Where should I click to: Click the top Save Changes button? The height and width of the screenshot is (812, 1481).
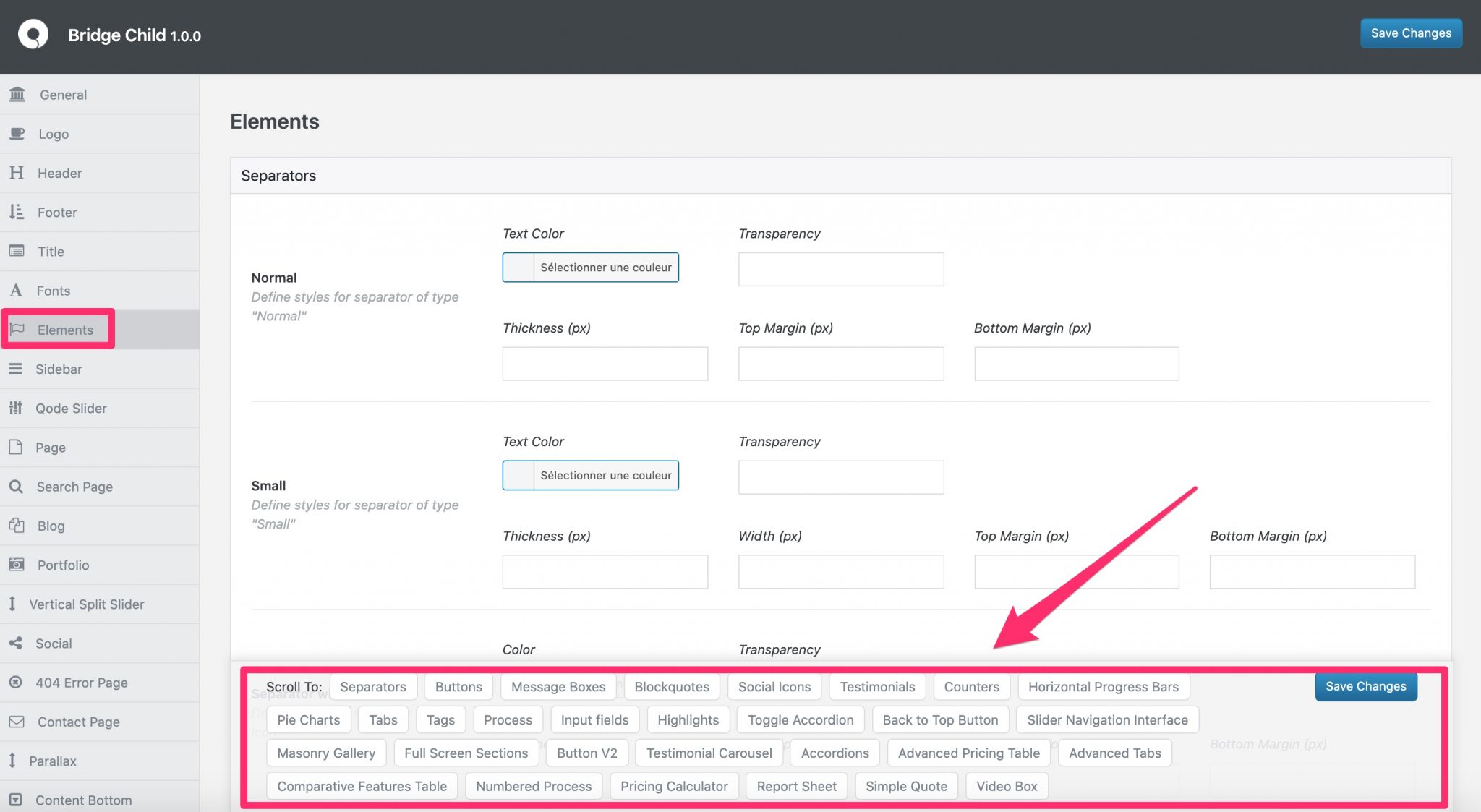pyautogui.click(x=1410, y=33)
